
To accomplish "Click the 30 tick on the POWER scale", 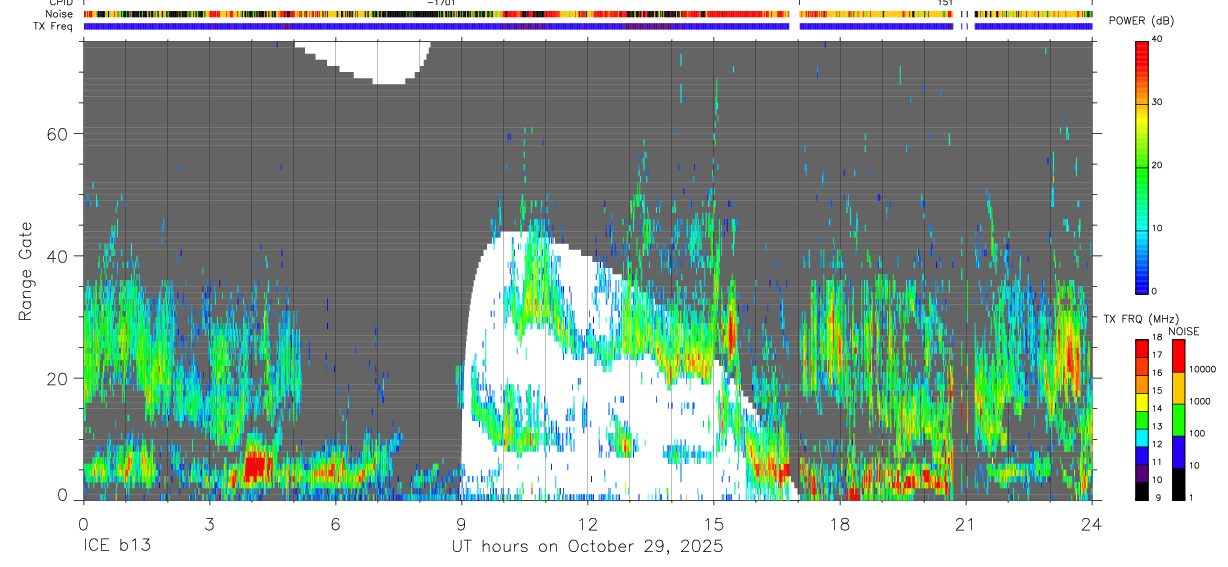I will click(x=1157, y=102).
